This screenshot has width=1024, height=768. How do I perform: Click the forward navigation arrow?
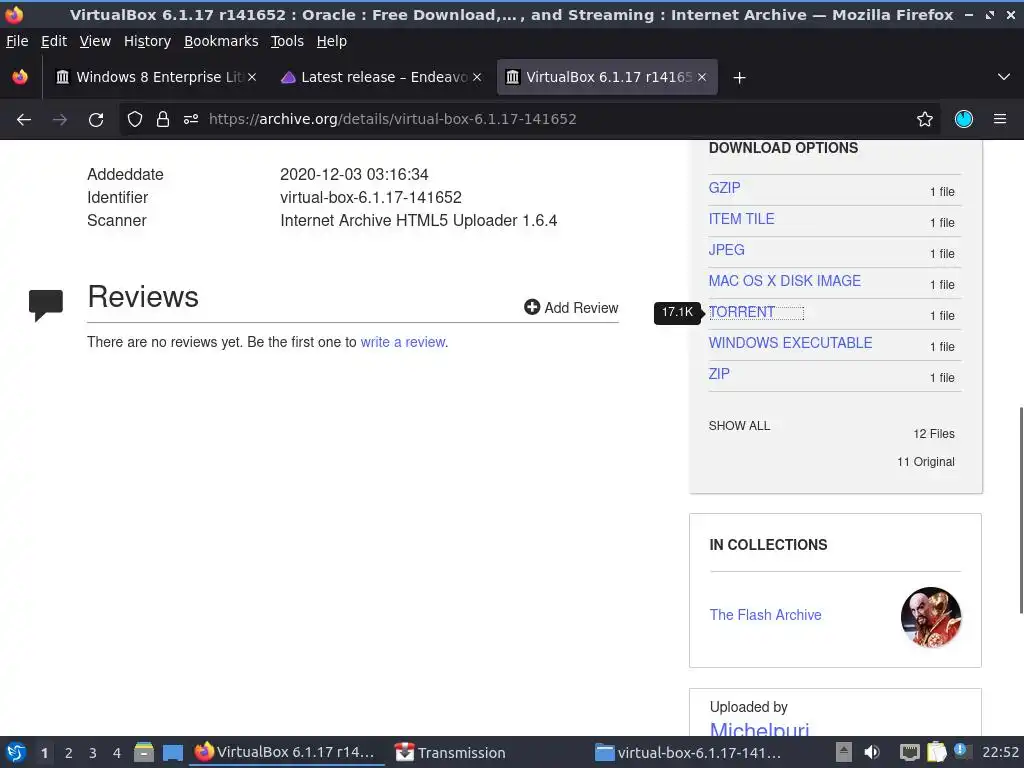[59, 119]
